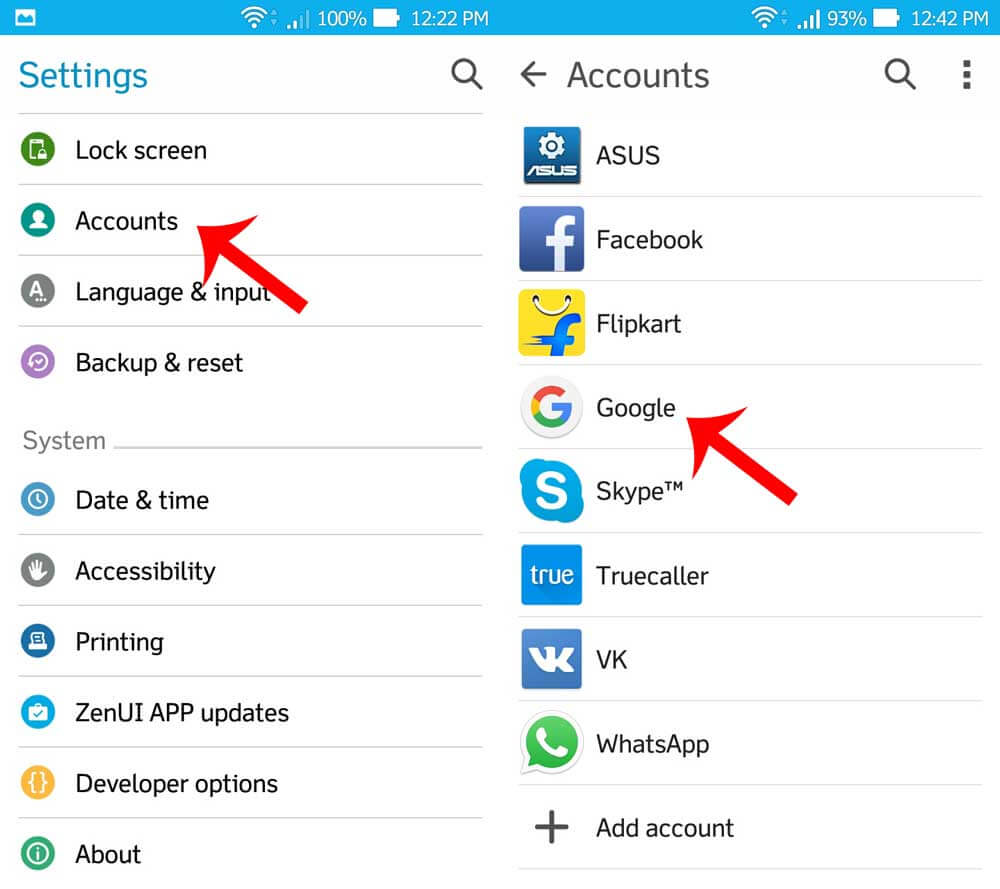Tap the plus icon to add account
Image resolution: width=1000 pixels, height=889 pixels.
[x=551, y=828]
